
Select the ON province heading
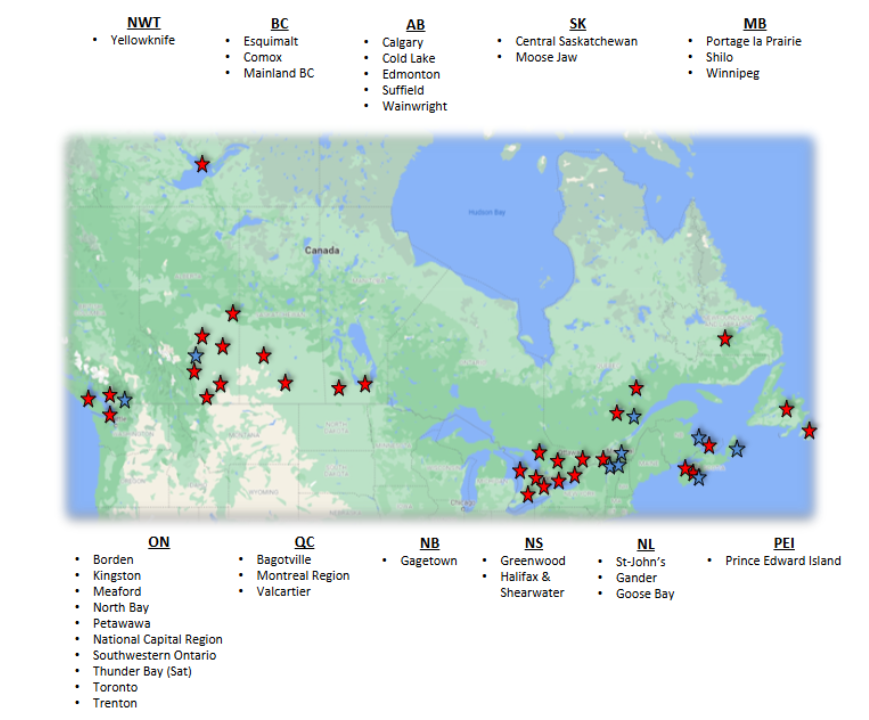(158, 542)
